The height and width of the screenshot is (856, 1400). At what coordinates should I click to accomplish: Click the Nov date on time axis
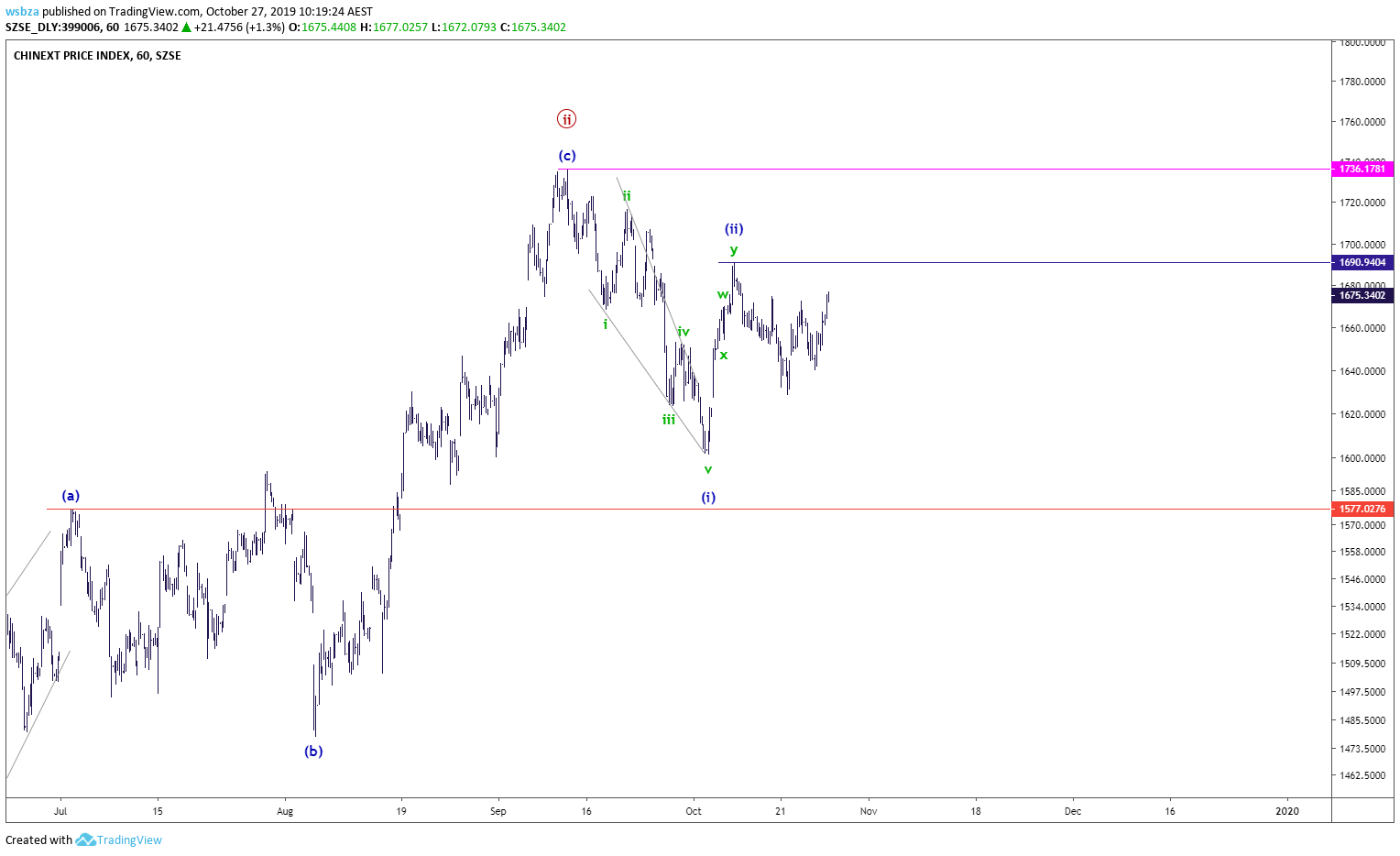tap(869, 811)
